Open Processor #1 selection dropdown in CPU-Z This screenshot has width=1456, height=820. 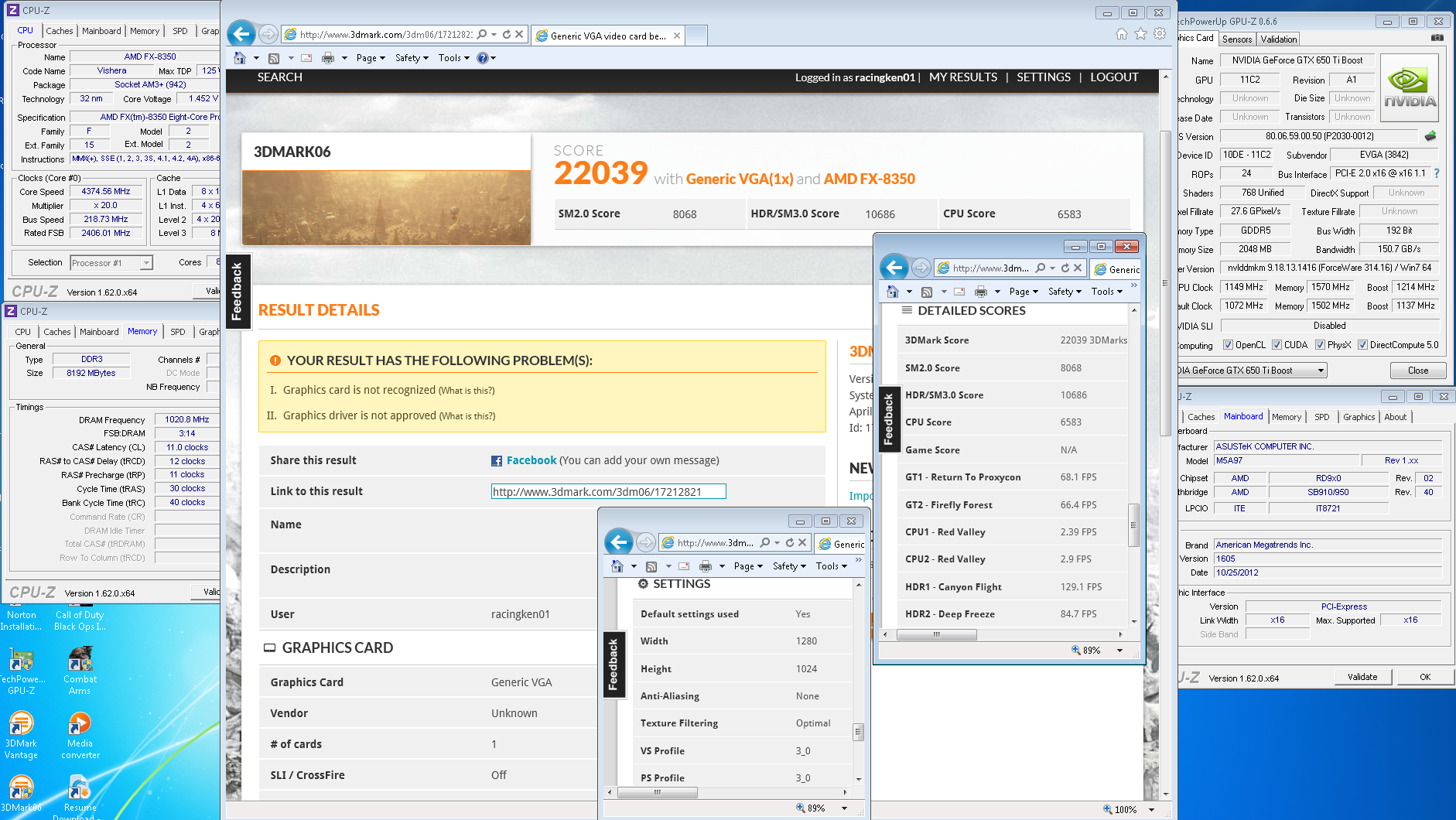click(x=145, y=263)
